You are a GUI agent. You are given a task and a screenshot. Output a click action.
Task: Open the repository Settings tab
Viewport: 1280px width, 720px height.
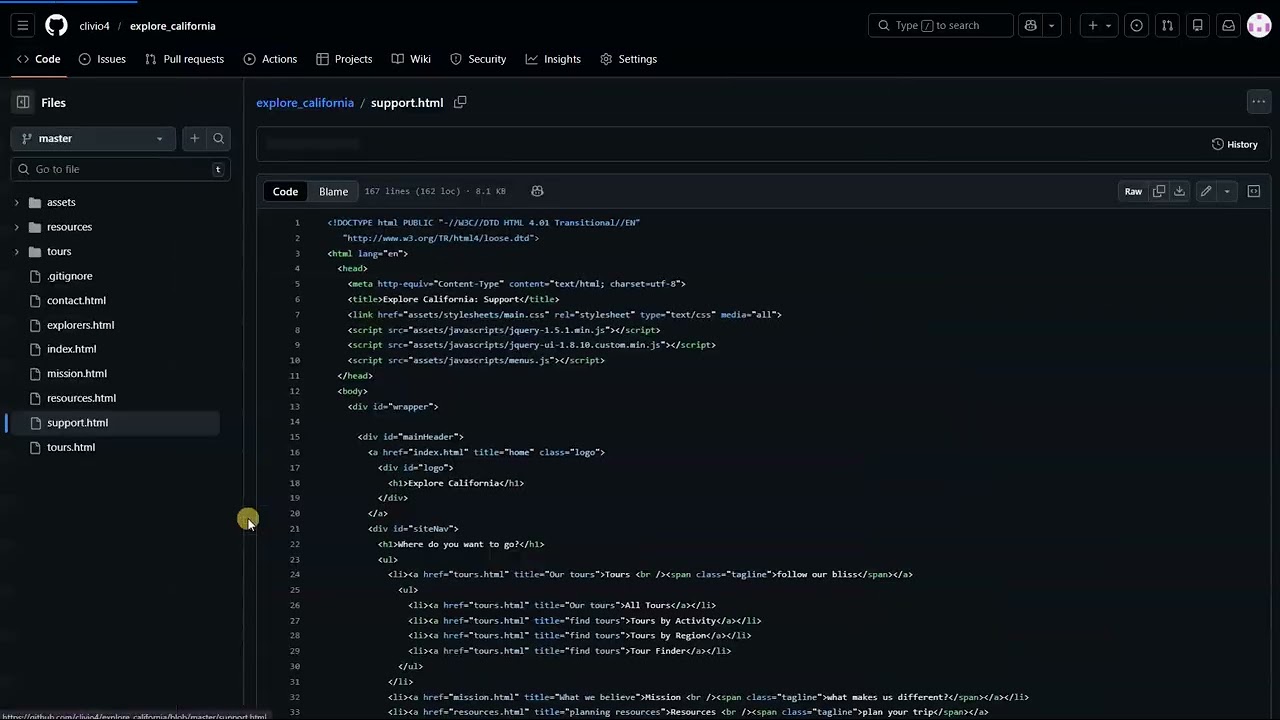point(628,59)
